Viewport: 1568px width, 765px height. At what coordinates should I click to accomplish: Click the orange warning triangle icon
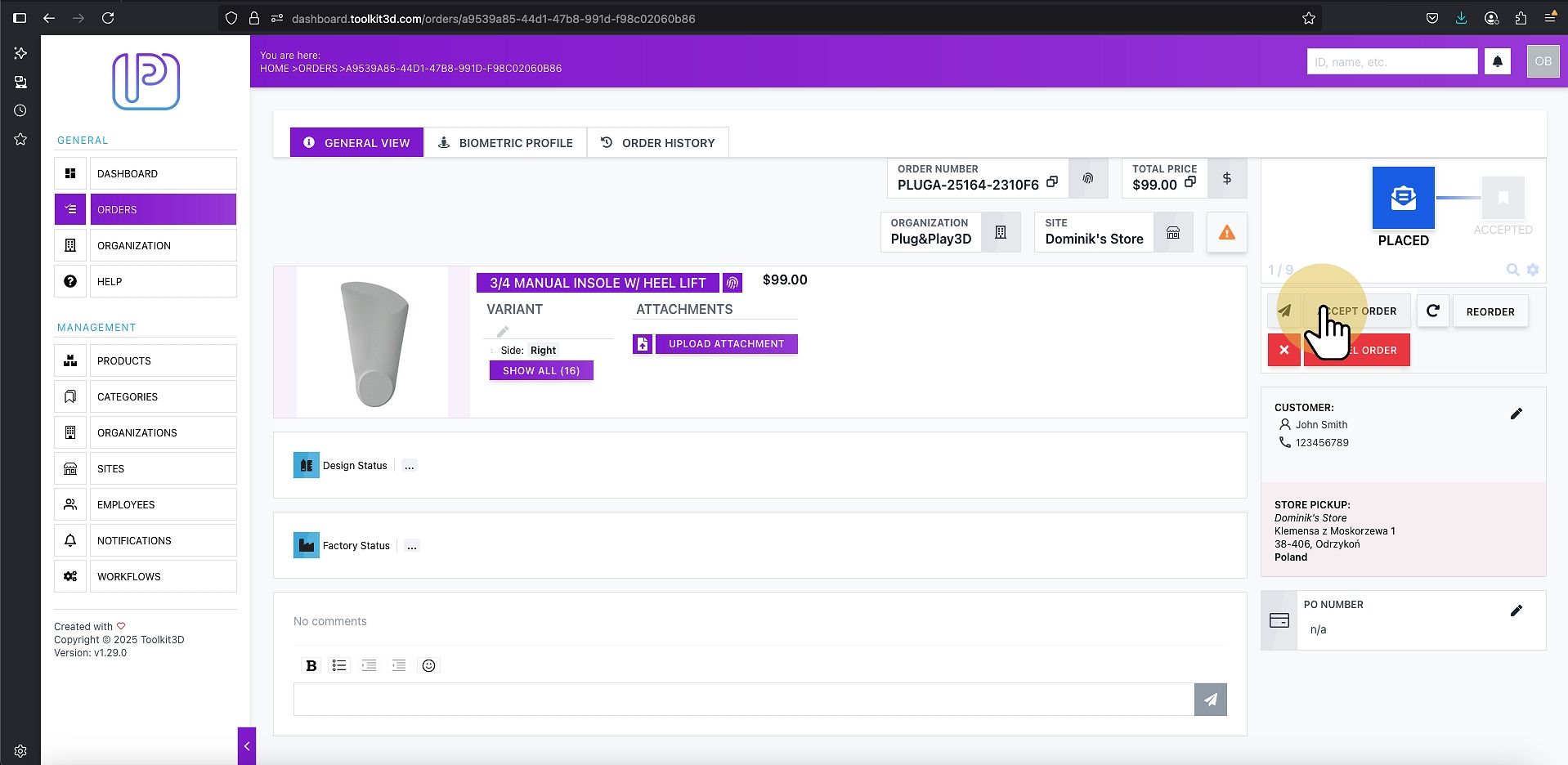click(1226, 233)
